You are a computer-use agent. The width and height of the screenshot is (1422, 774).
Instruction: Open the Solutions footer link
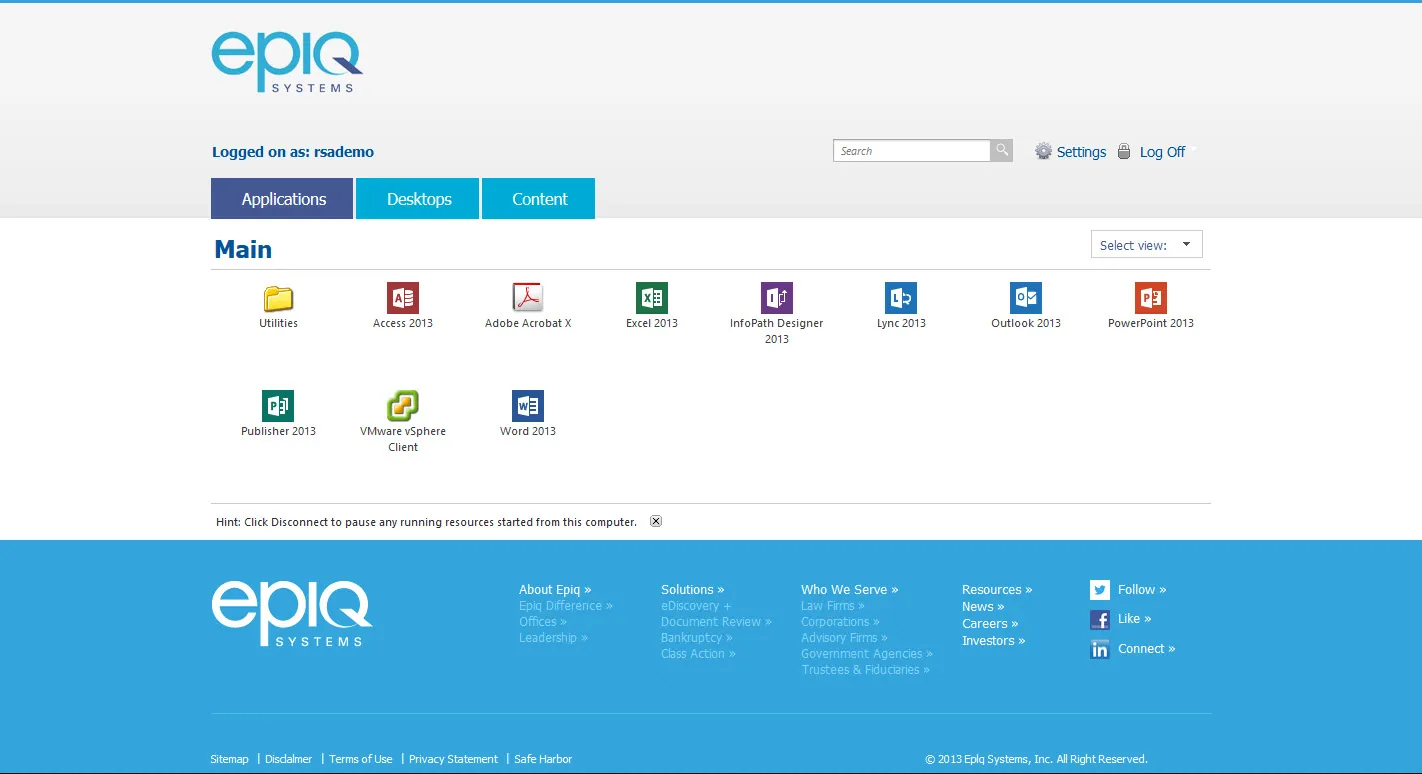[693, 590]
